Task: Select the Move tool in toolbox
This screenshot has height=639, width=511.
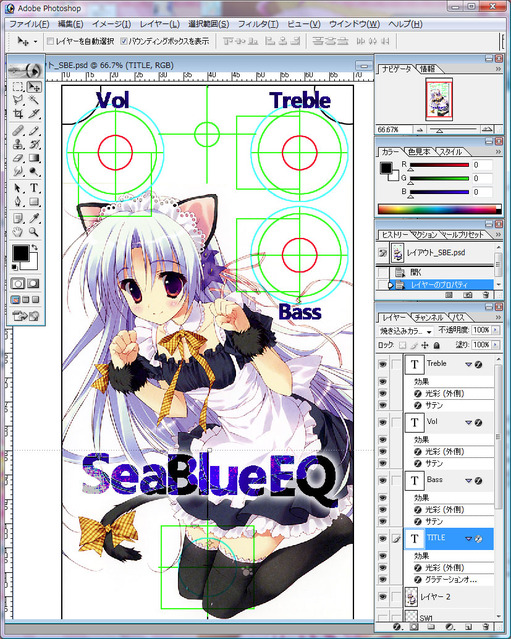Action: point(34,87)
